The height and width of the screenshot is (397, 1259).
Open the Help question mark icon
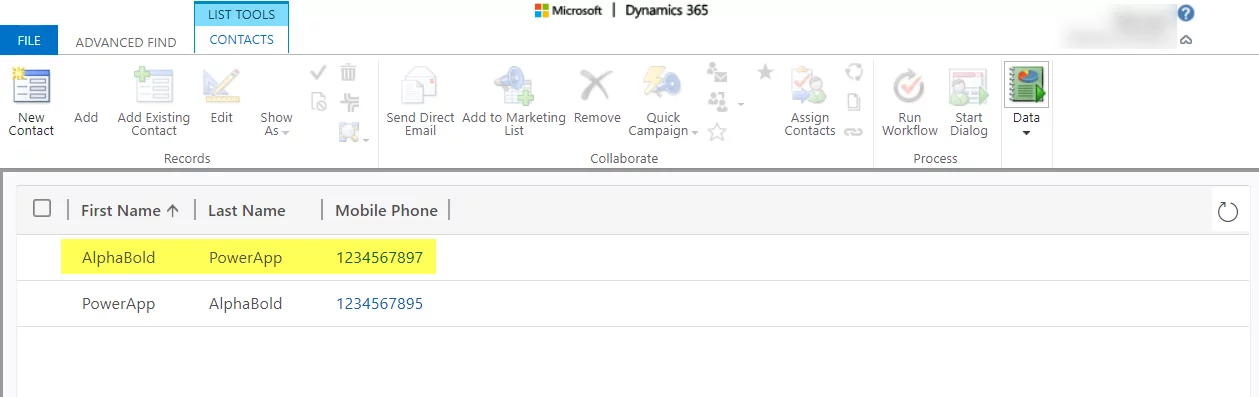[x=1186, y=13]
